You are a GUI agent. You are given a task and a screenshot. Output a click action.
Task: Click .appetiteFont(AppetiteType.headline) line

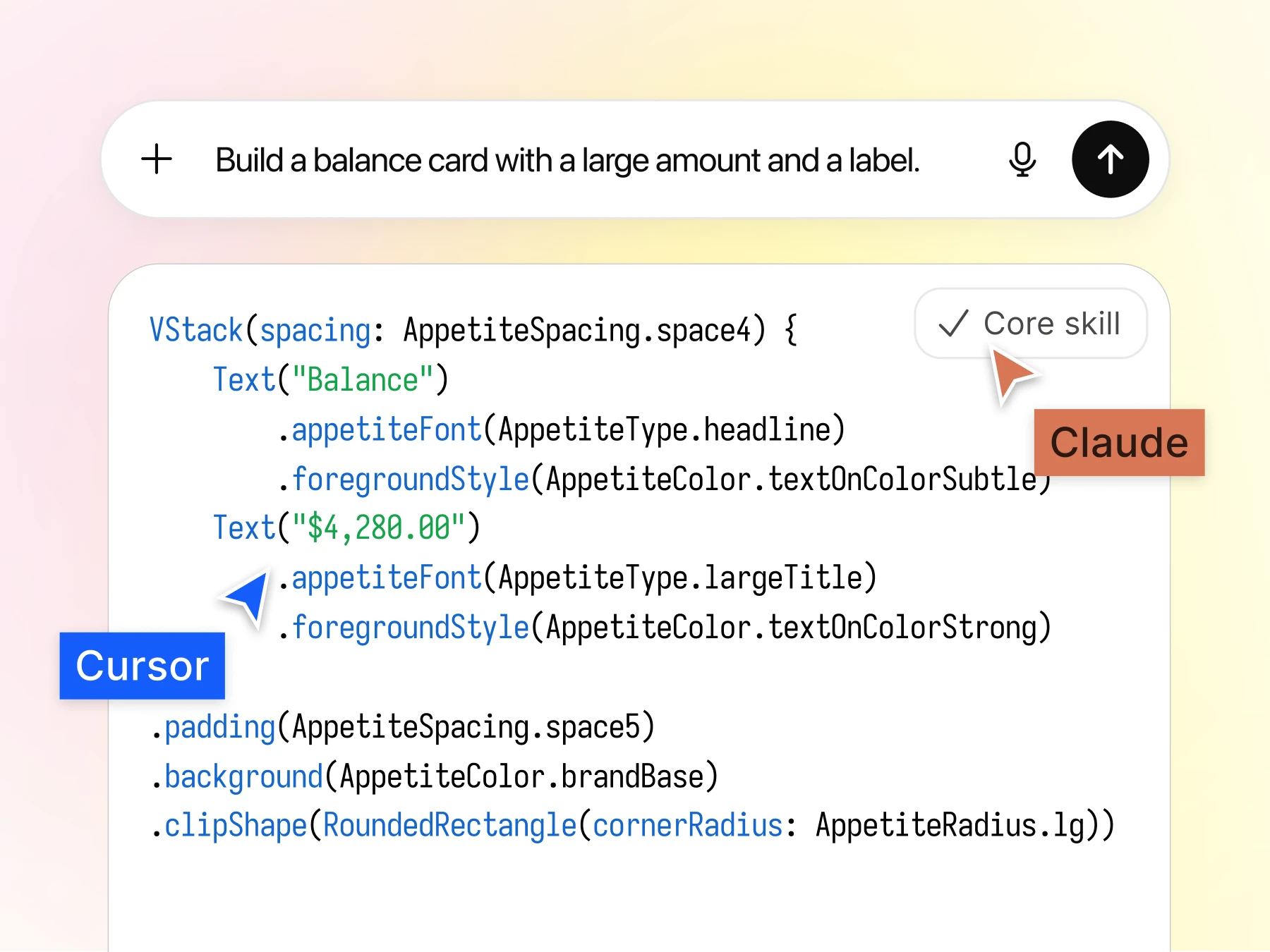(x=561, y=429)
